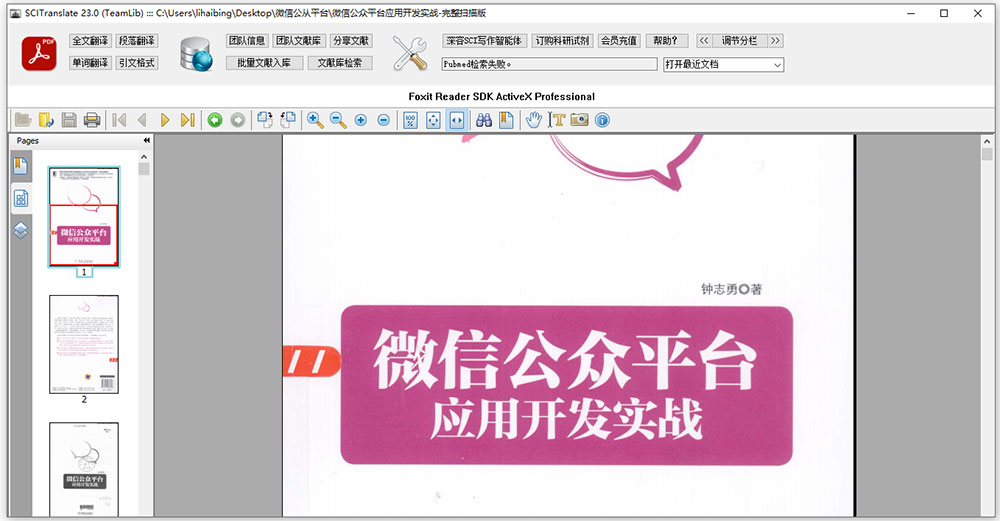Click the open folder toolbar icon

pyautogui.click(x=23, y=120)
